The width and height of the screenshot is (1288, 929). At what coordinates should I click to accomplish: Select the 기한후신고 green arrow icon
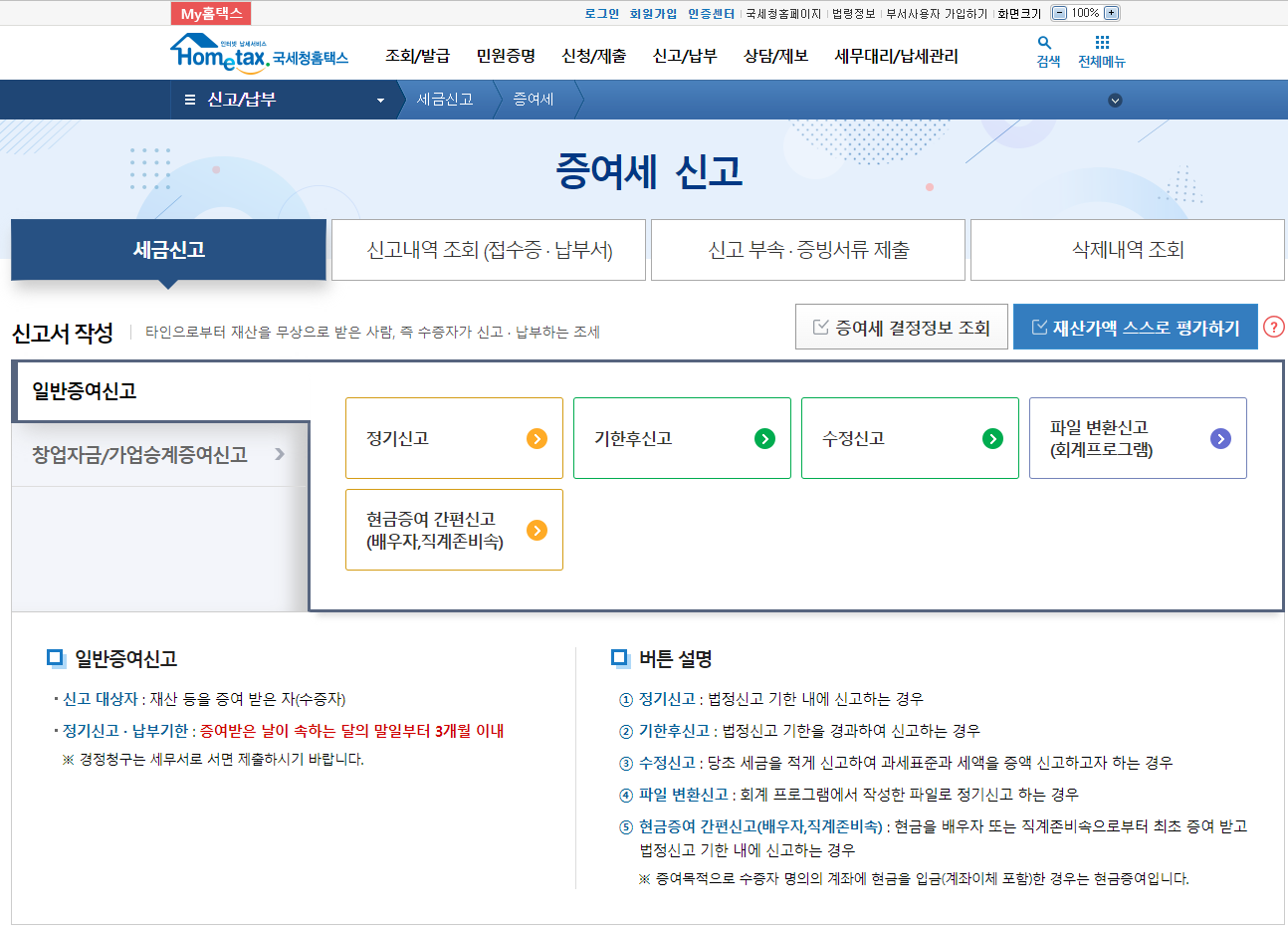click(765, 438)
